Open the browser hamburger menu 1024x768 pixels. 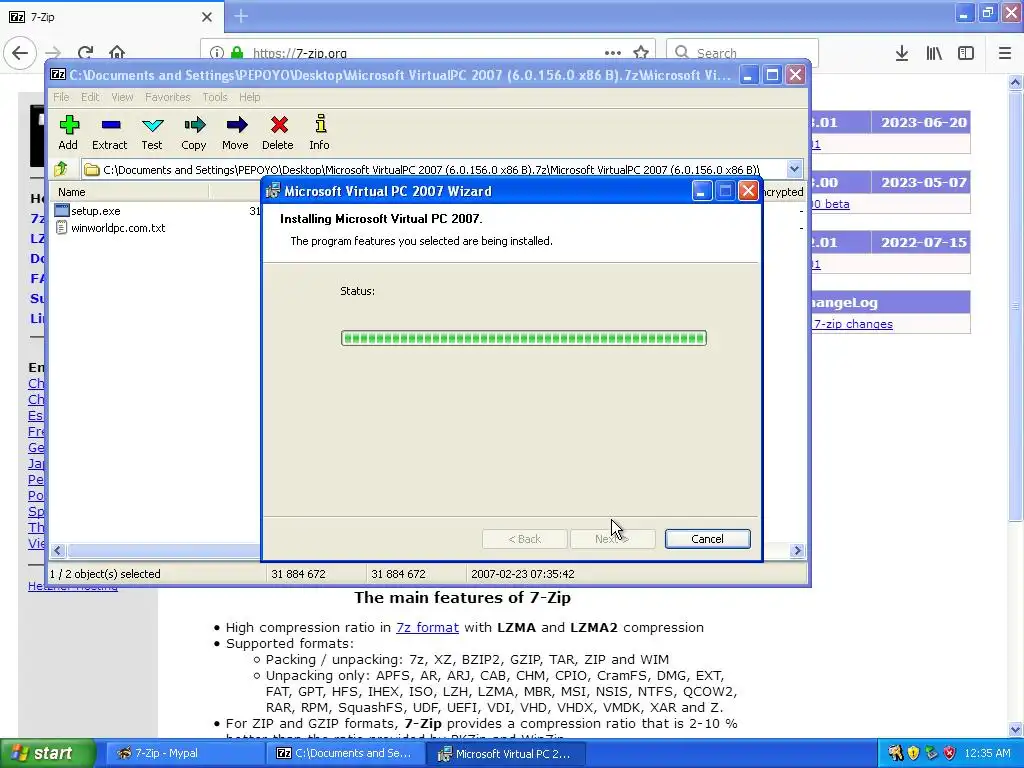point(1005,53)
